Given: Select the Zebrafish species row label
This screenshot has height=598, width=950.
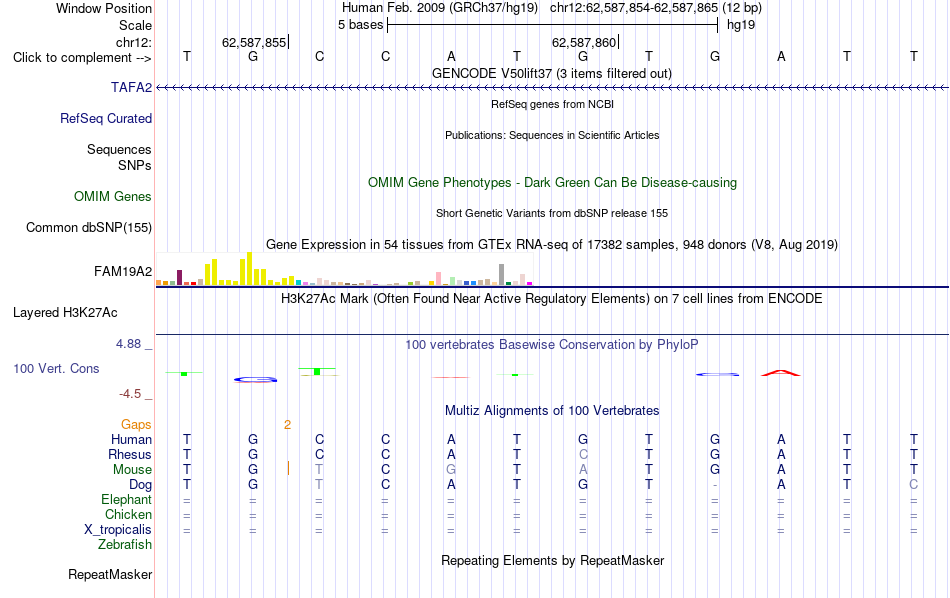Looking at the screenshot, I should (x=125, y=545).
